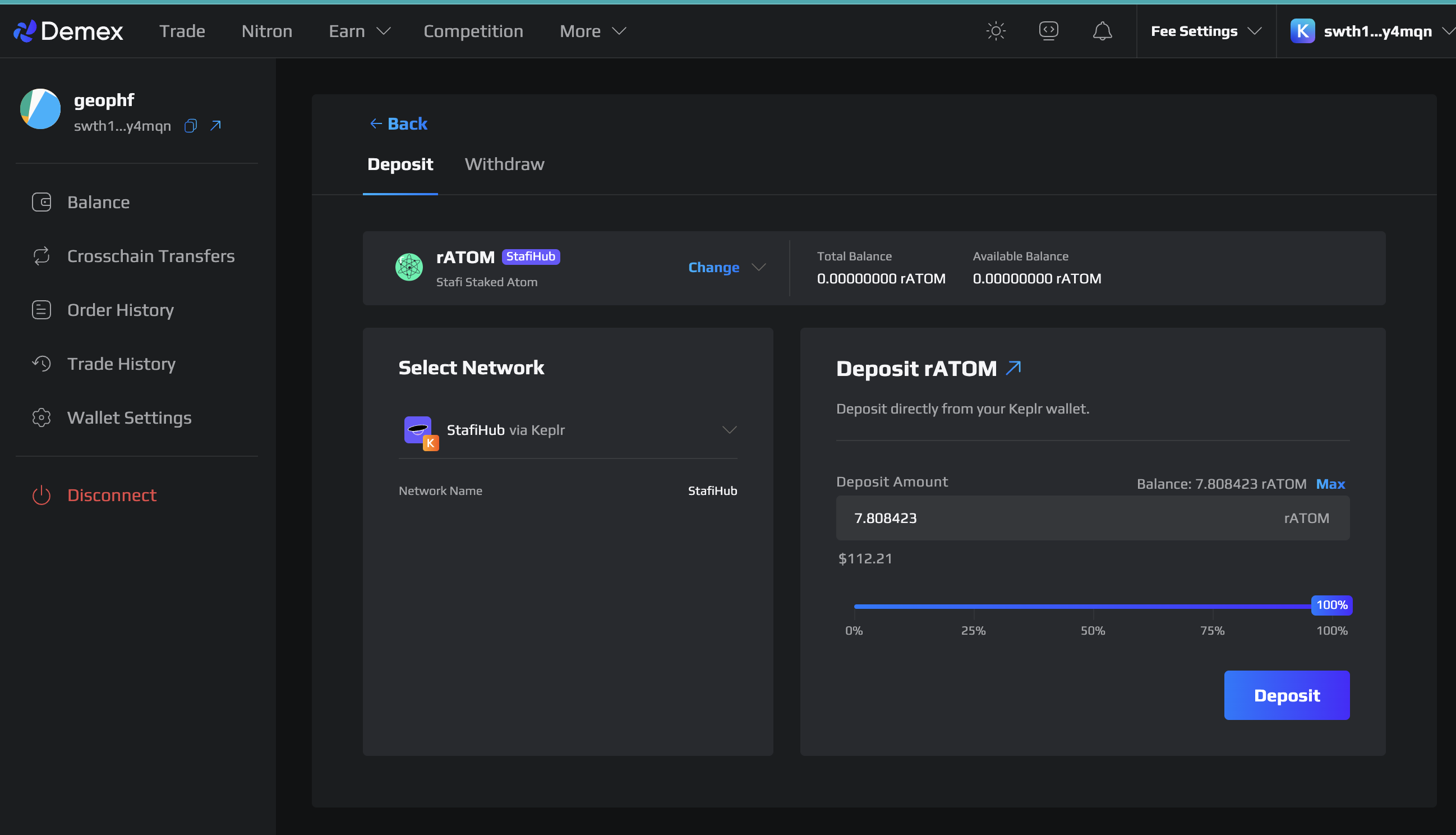1456x835 pixels.
Task: Click the Disconnect power icon
Action: coord(42,495)
